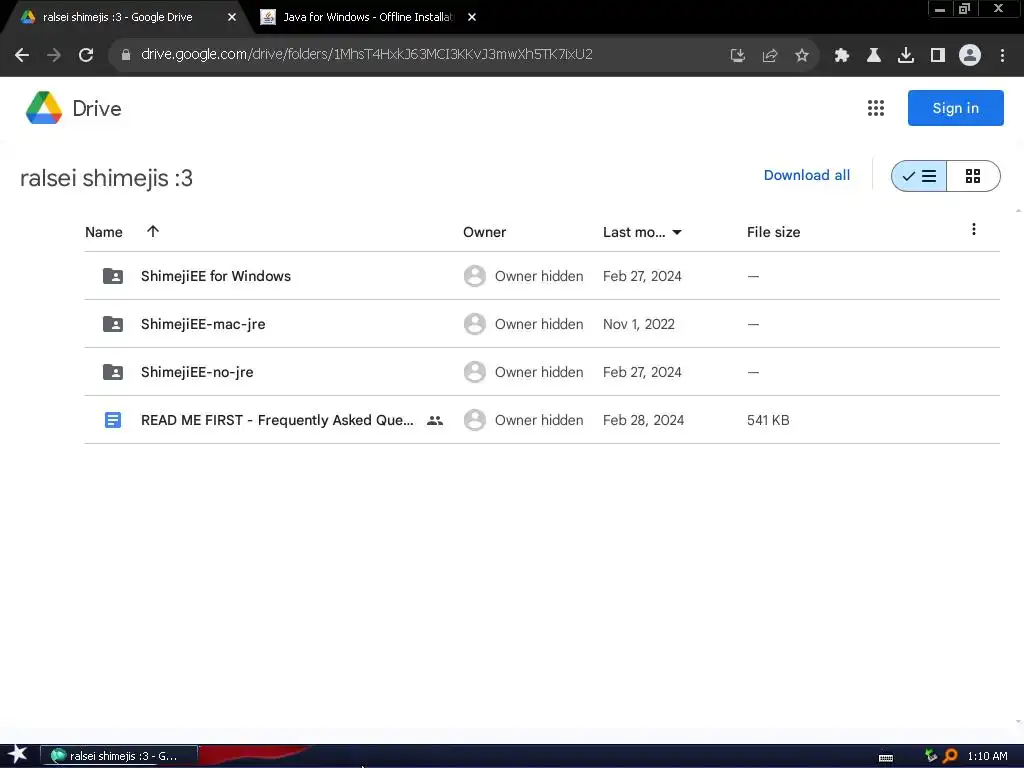Click the padlock site info icon

click(126, 55)
